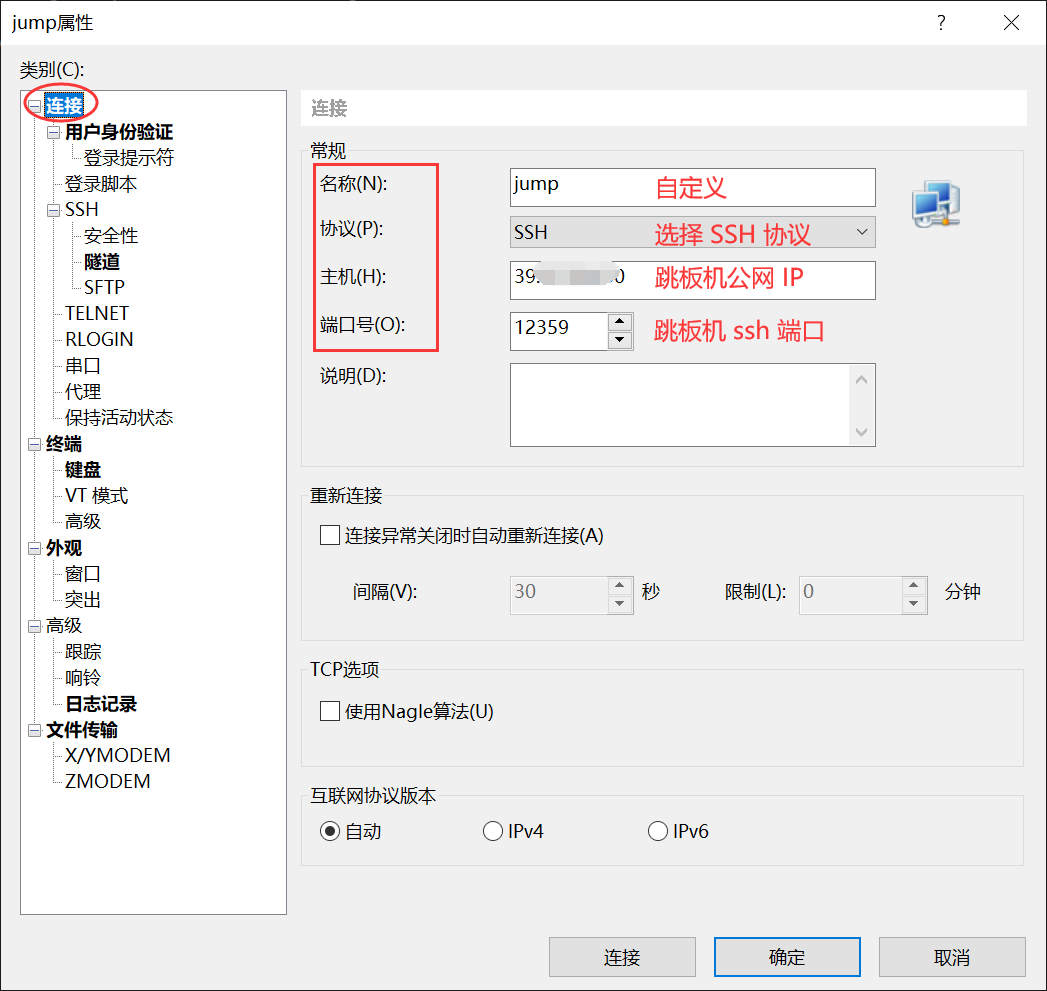Select 外观 in the category tree
The width and height of the screenshot is (1047, 991).
click(x=64, y=548)
